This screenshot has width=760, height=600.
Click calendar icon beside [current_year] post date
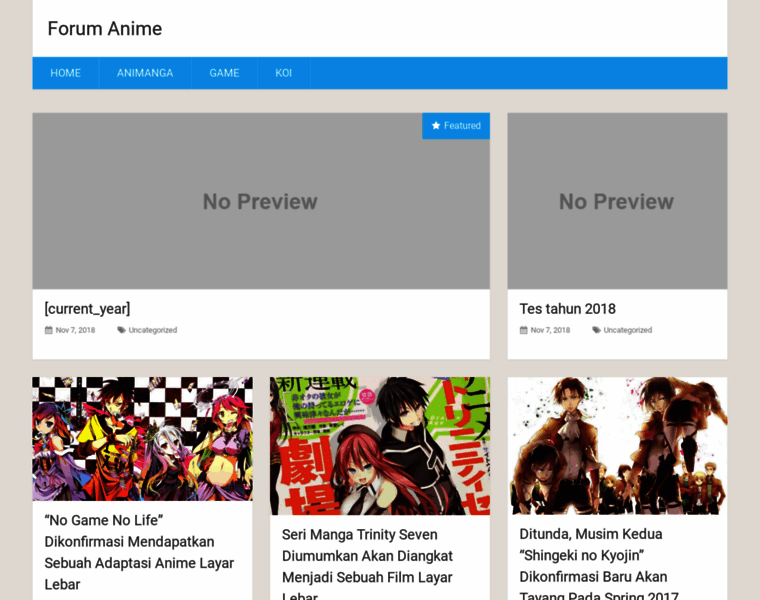tap(49, 330)
